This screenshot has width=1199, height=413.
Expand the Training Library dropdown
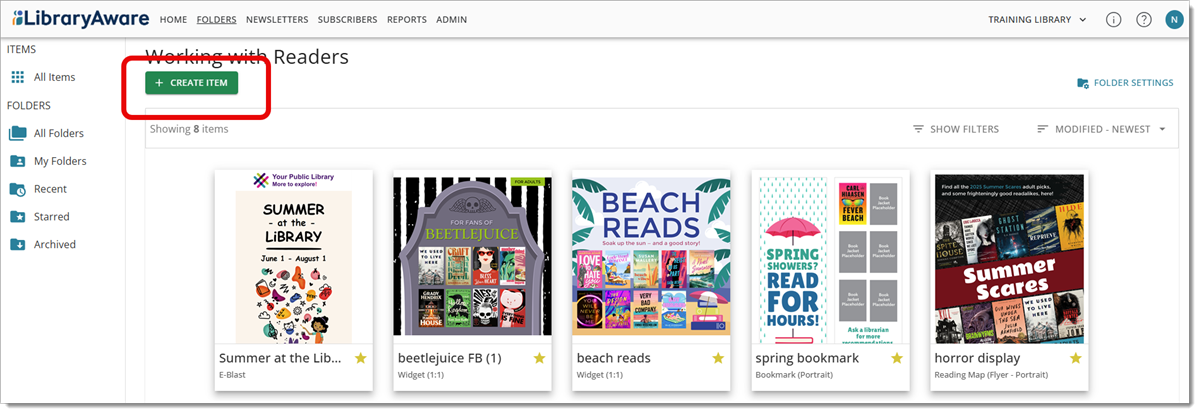click(x=1038, y=20)
